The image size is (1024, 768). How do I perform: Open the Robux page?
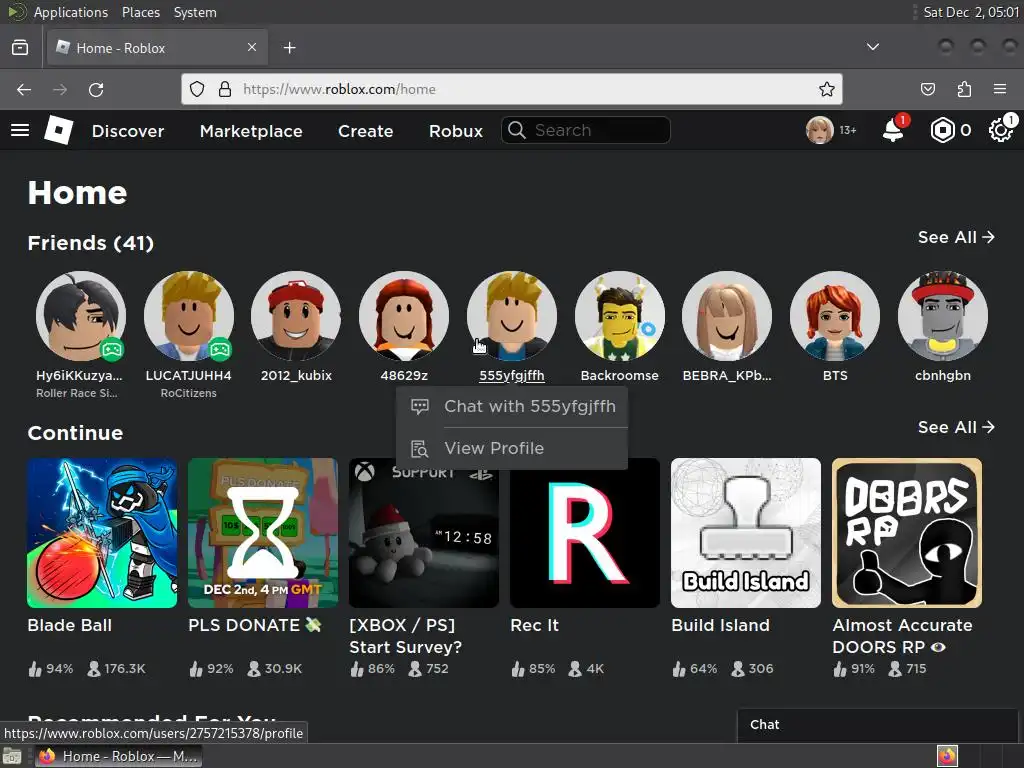(456, 131)
